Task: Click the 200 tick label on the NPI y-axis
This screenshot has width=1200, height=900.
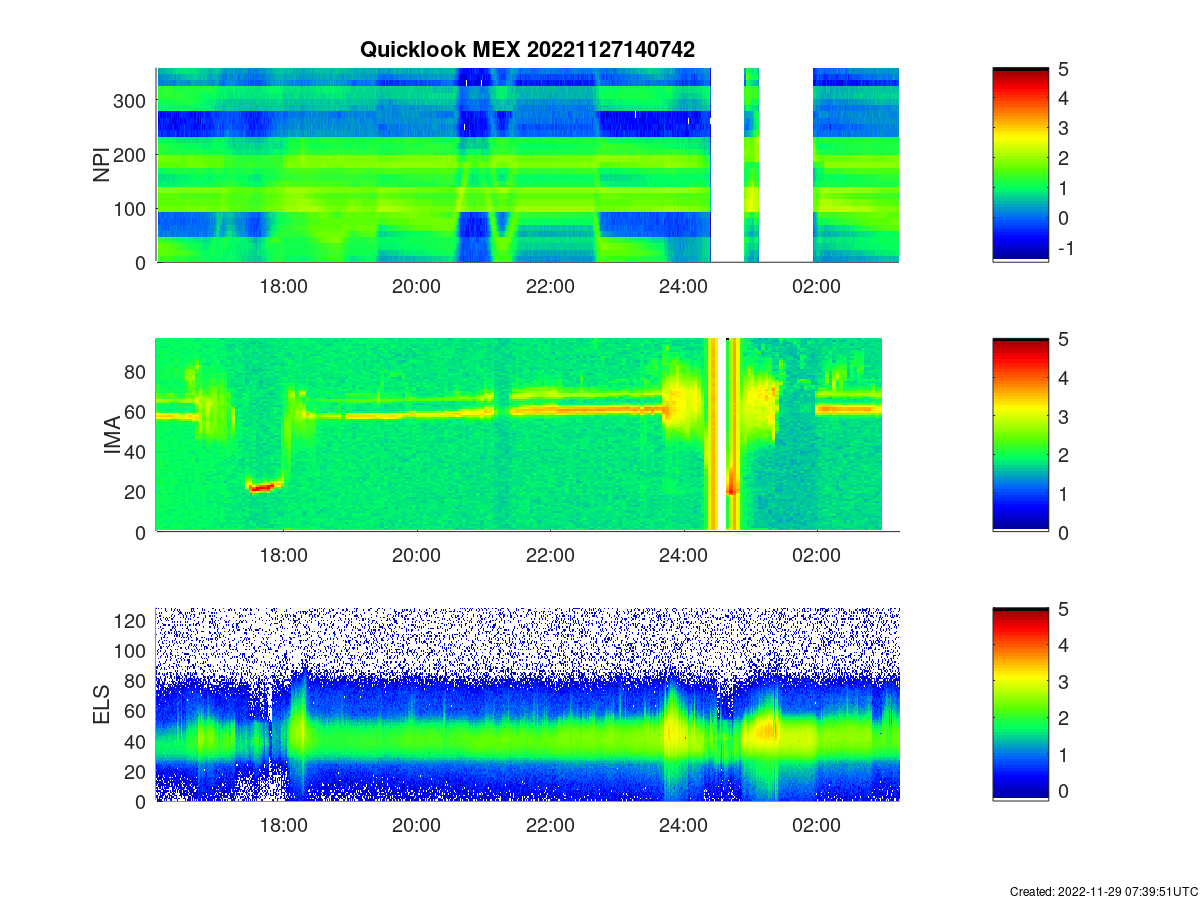Action: point(131,154)
